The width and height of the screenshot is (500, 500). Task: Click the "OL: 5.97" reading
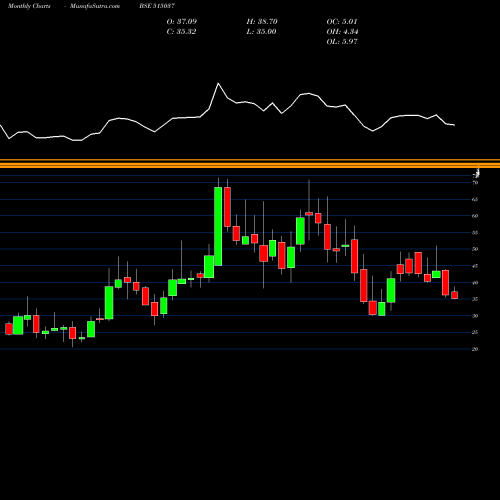342,42
